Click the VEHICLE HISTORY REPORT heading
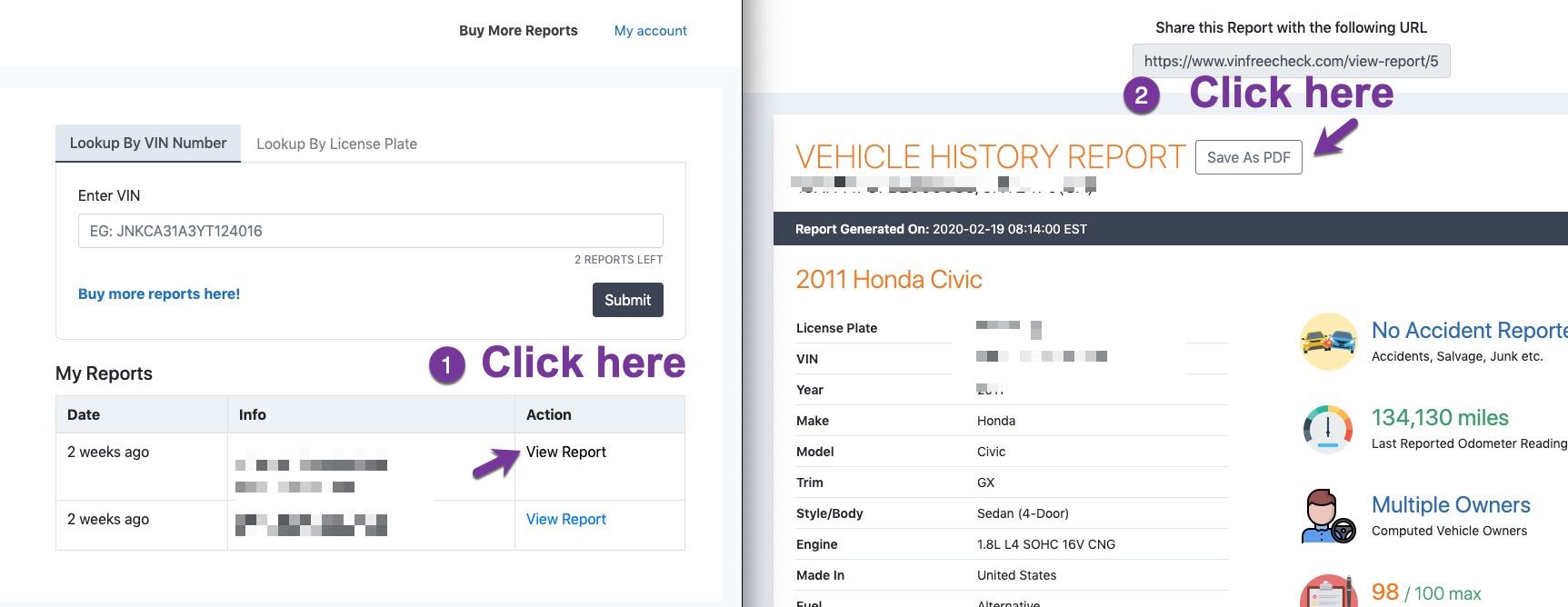This screenshot has width=1568, height=607. click(991, 157)
